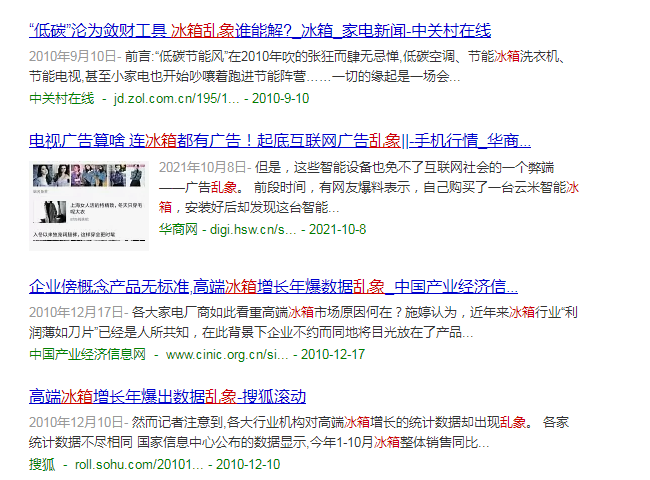650x480 pixels.
Task: Open the 电视广告算啥 连冰箱都有广告 result title
Action: 280,141
